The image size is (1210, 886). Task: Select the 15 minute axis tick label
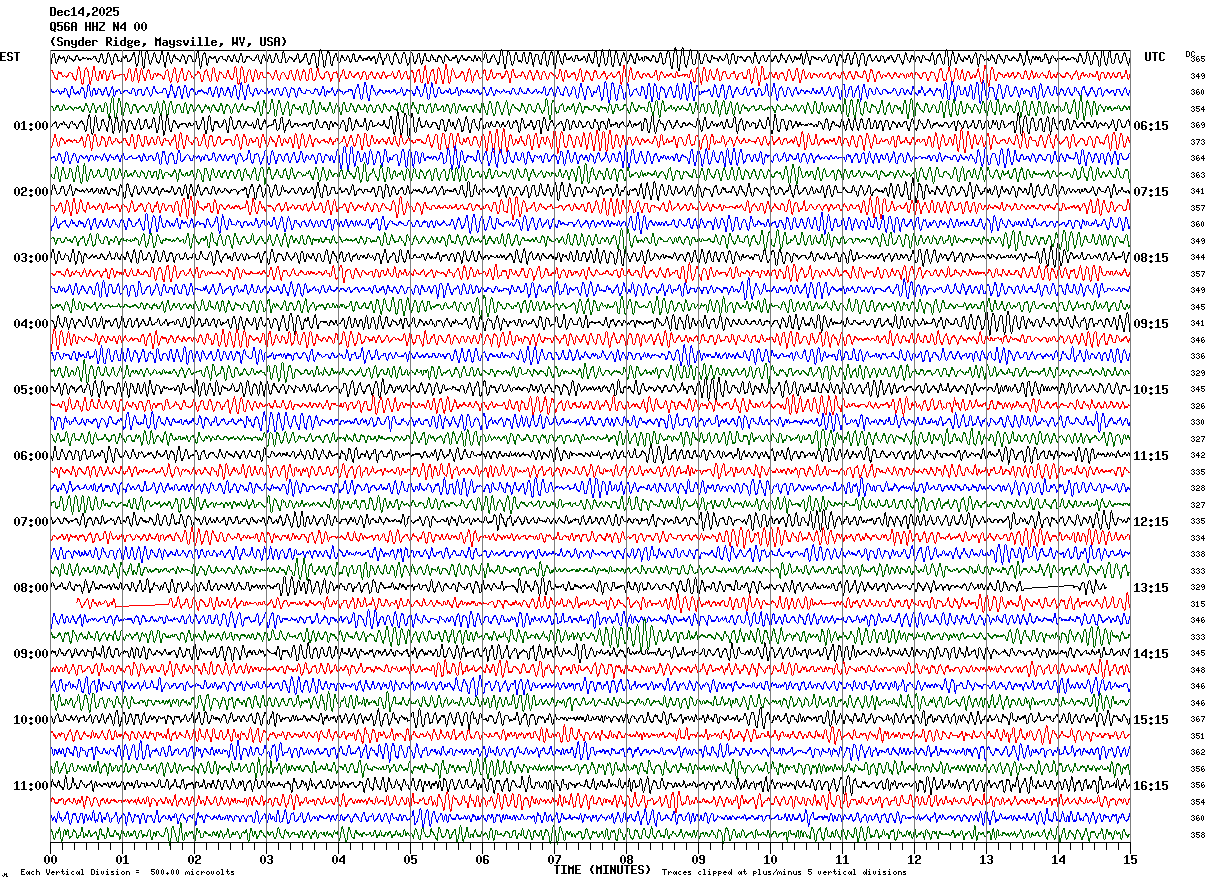pos(1130,859)
